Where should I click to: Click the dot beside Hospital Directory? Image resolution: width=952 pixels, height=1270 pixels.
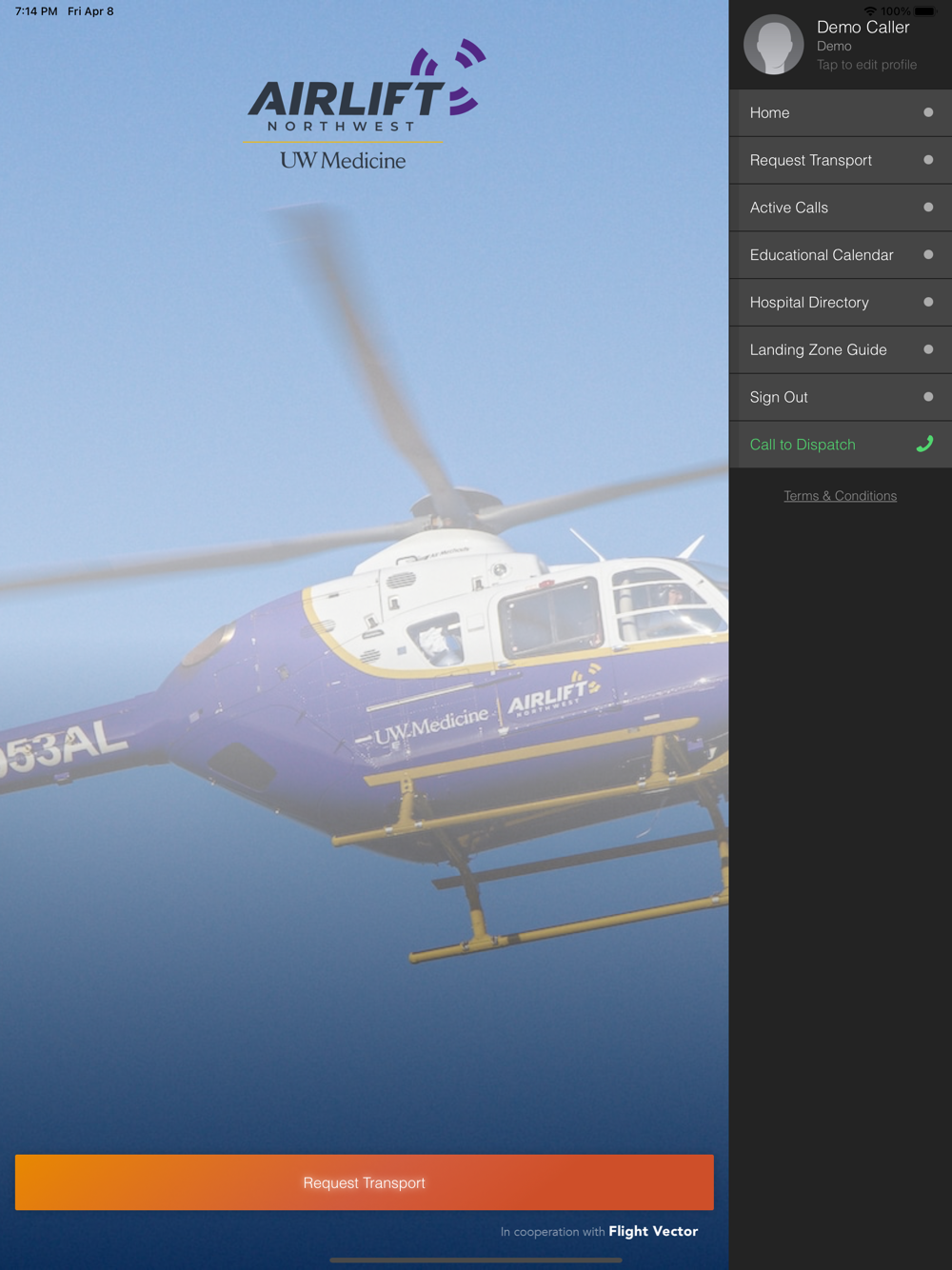tap(928, 303)
